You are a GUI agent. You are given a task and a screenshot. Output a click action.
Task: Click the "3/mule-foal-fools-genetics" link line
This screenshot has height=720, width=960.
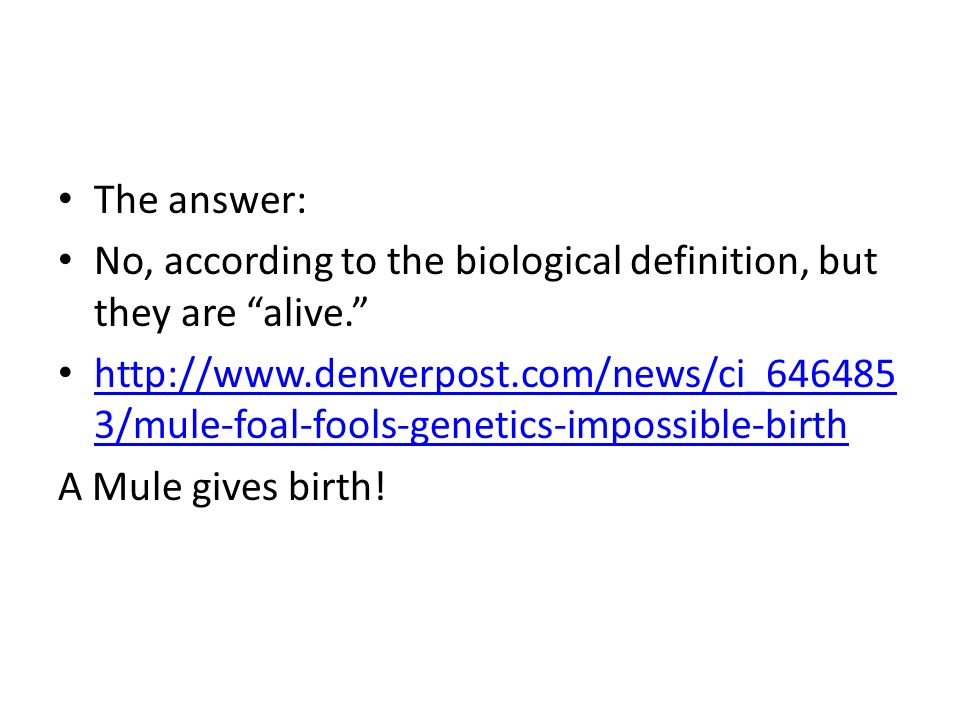point(471,425)
